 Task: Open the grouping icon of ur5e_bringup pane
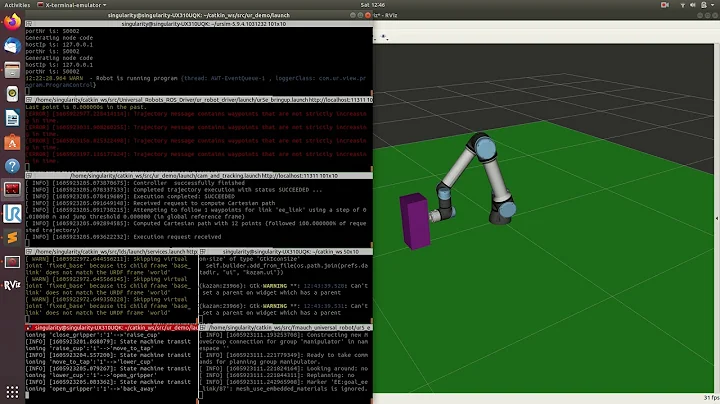[x=28, y=100]
